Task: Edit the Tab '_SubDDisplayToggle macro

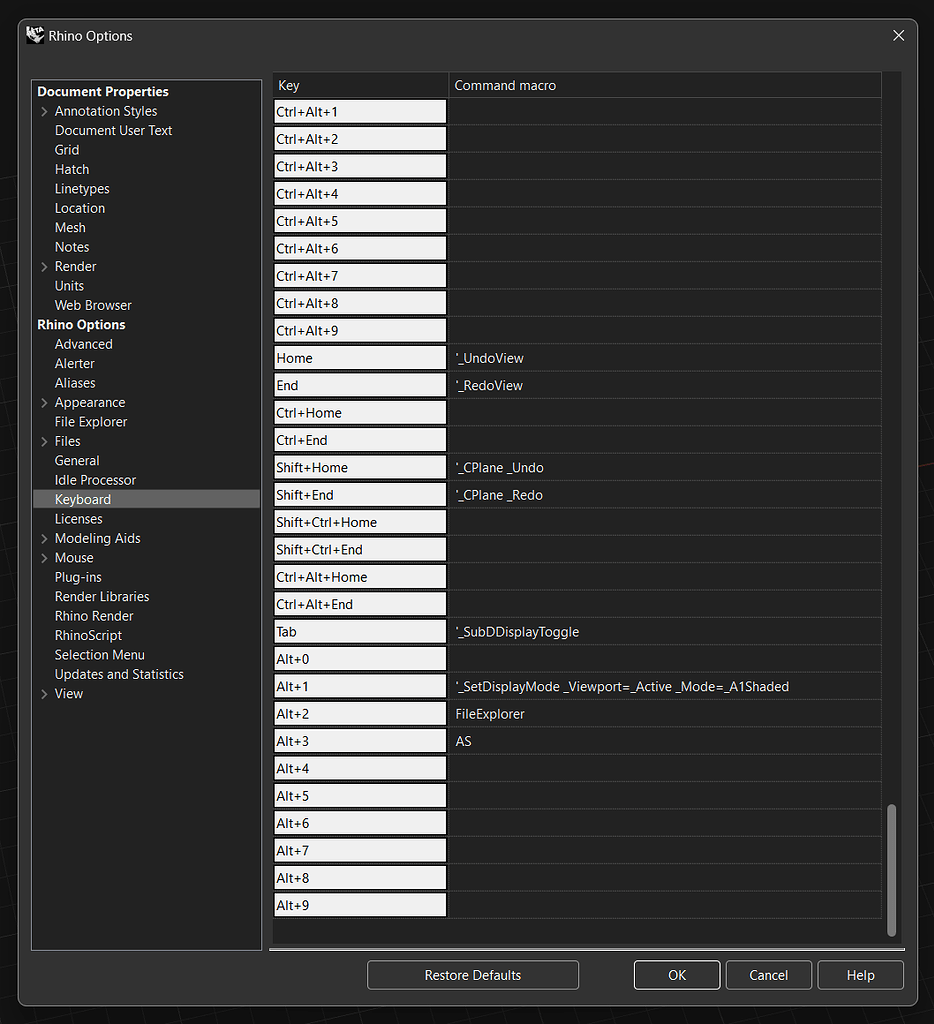Action: pos(665,632)
